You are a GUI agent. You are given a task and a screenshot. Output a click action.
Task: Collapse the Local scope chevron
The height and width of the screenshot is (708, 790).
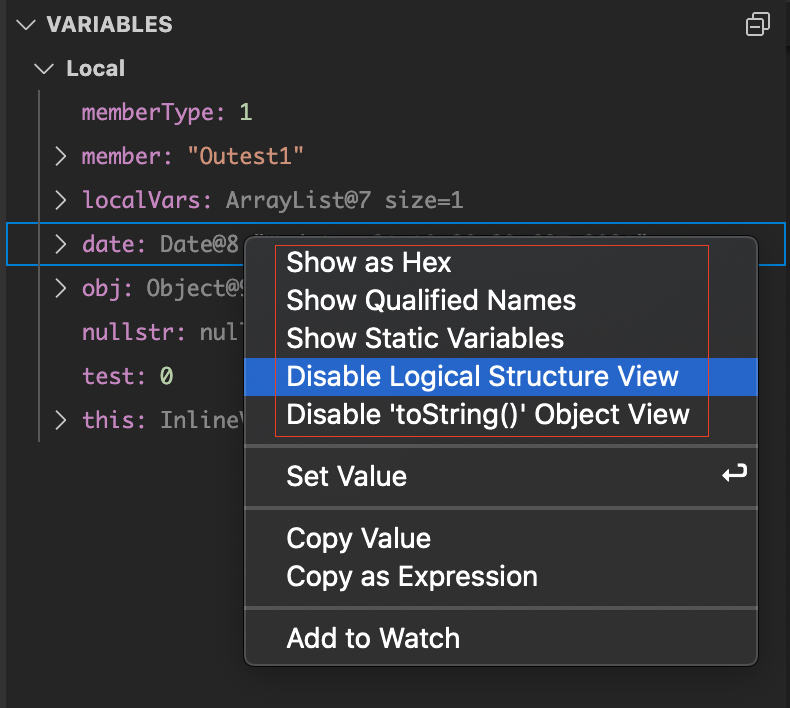(44, 69)
